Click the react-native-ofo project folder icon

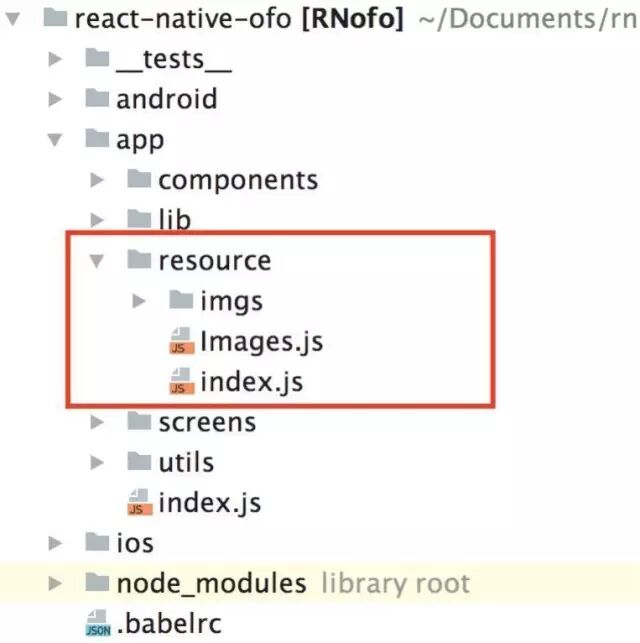point(55,17)
